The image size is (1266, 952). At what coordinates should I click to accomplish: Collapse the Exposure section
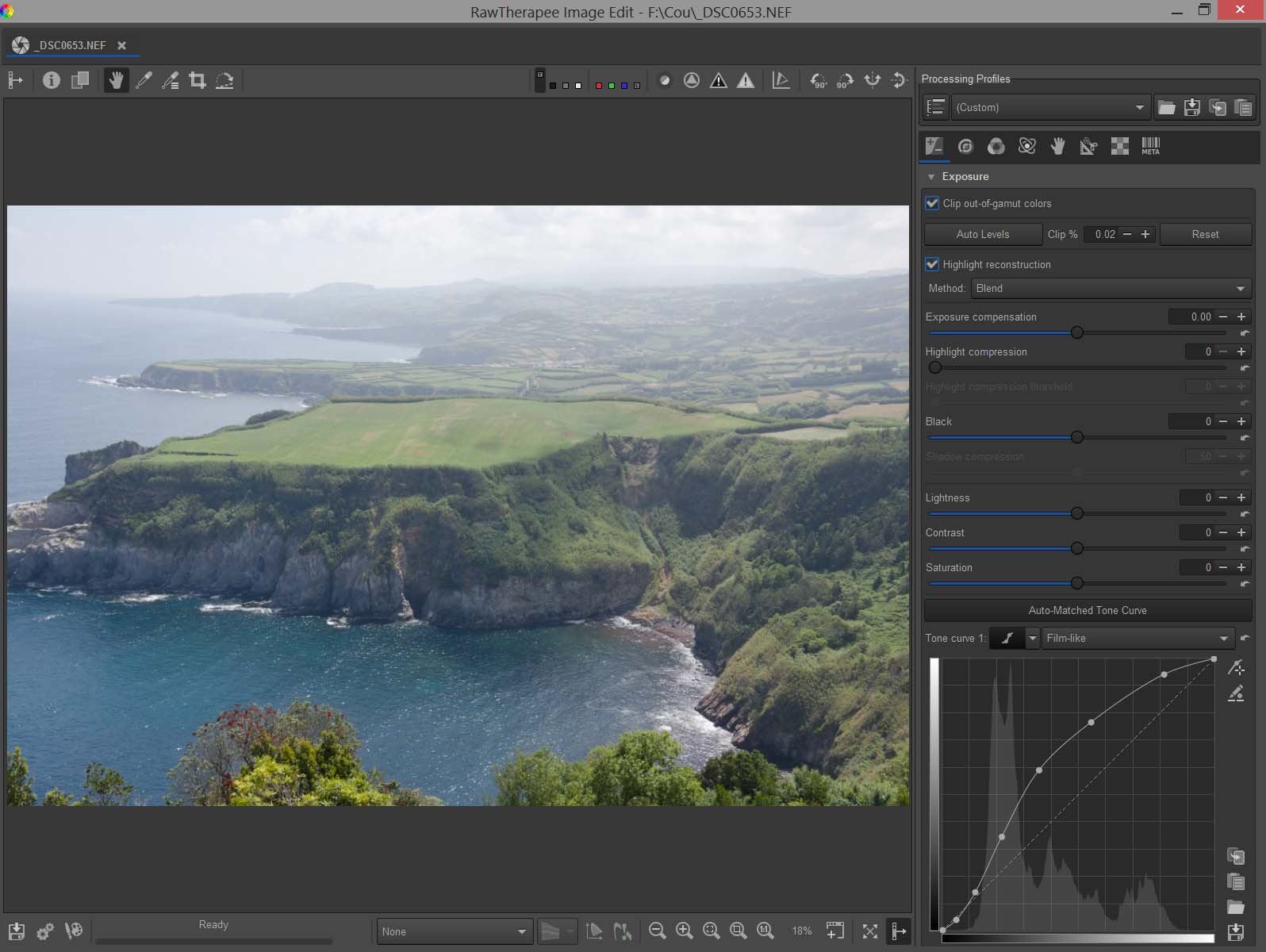point(931,176)
